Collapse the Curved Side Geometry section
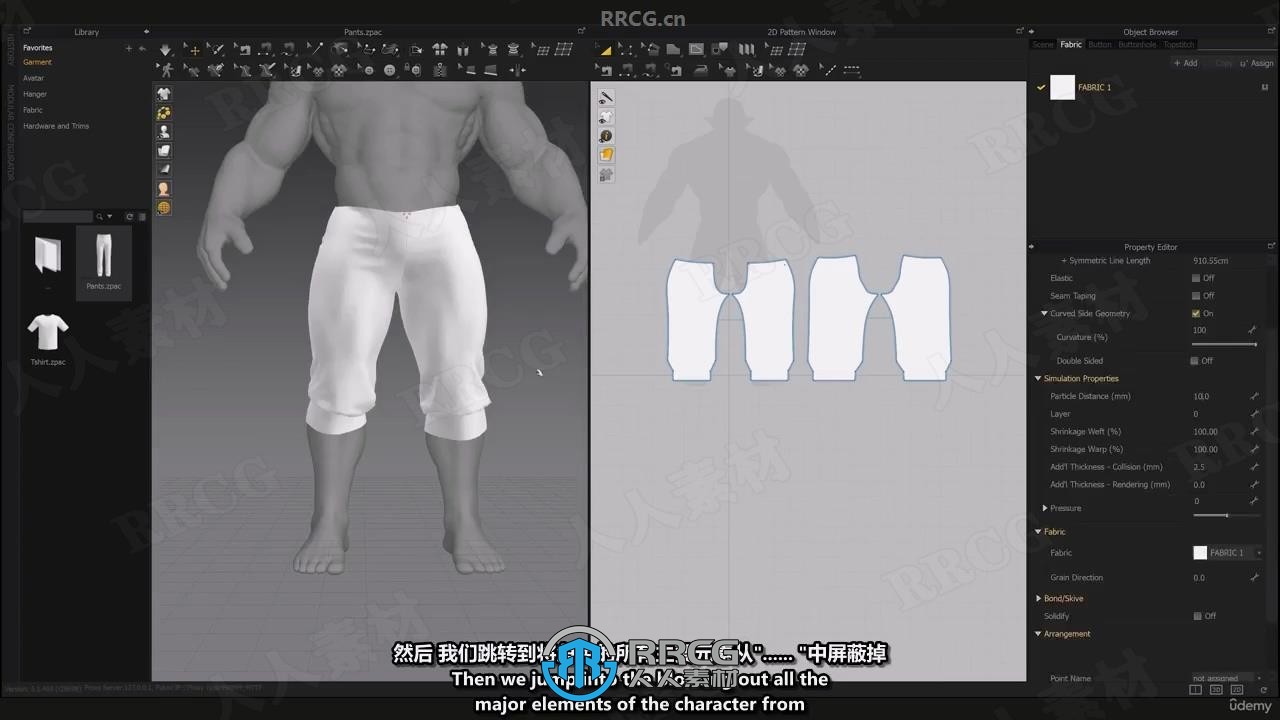 point(1045,314)
